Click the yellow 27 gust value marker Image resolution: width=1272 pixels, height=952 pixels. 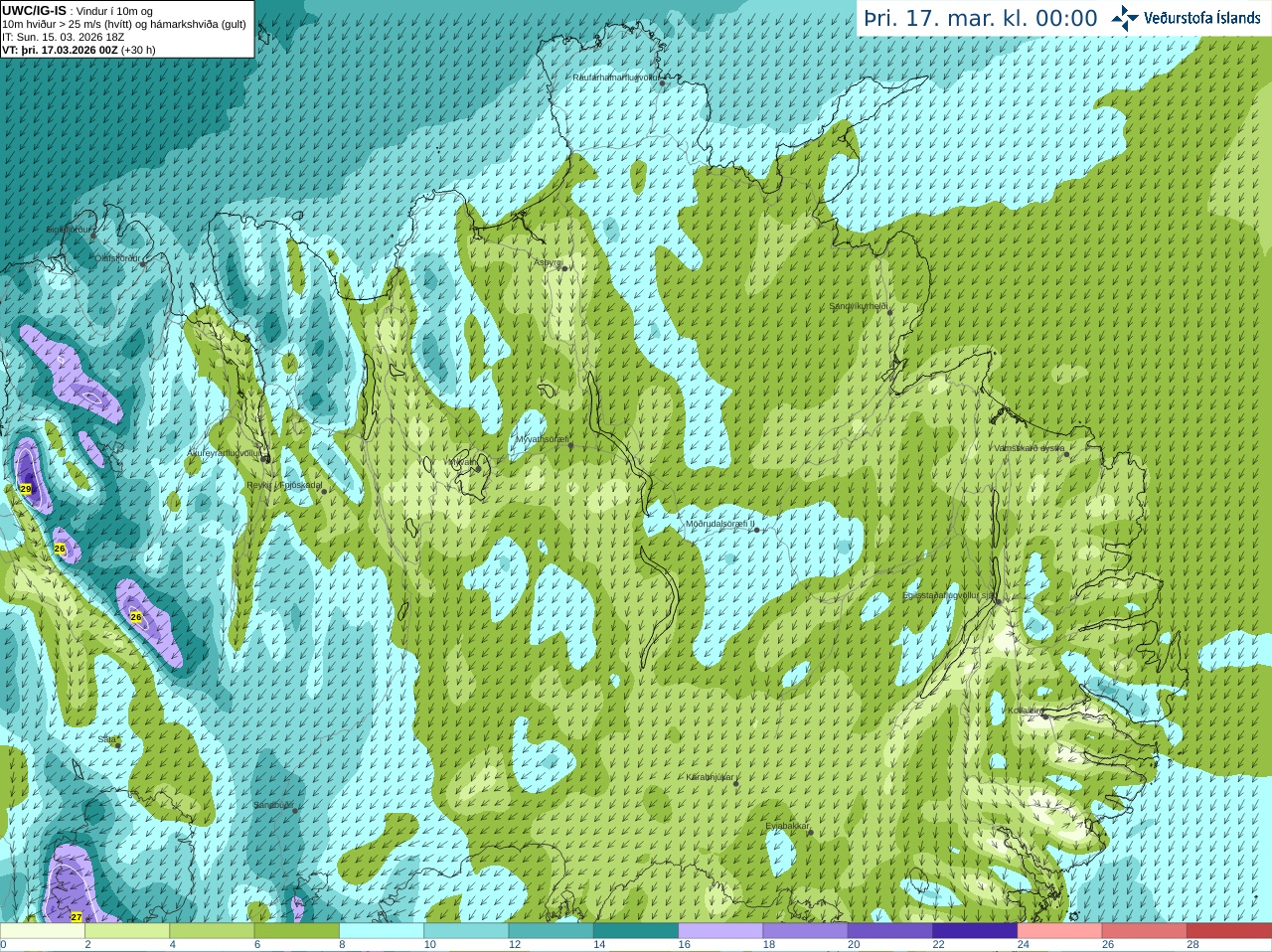coord(77,917)
